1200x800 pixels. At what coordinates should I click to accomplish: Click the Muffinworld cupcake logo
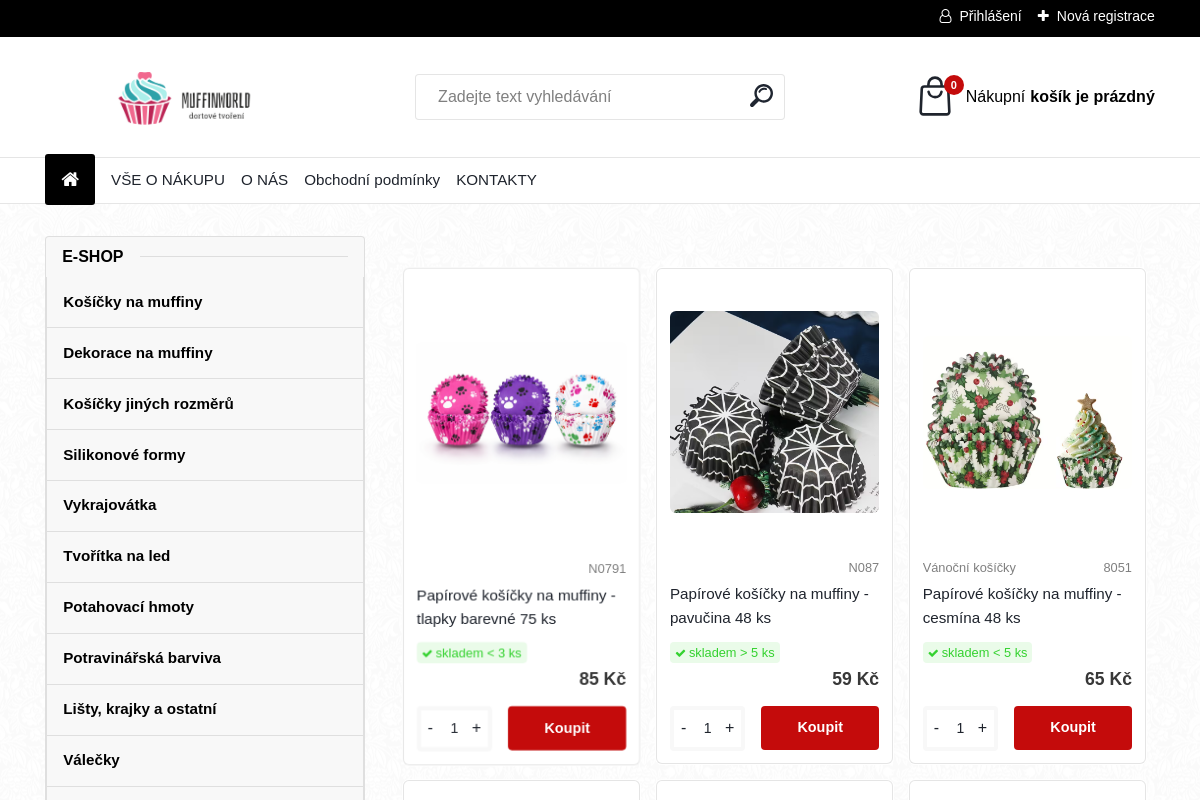(x=184, y=98)
